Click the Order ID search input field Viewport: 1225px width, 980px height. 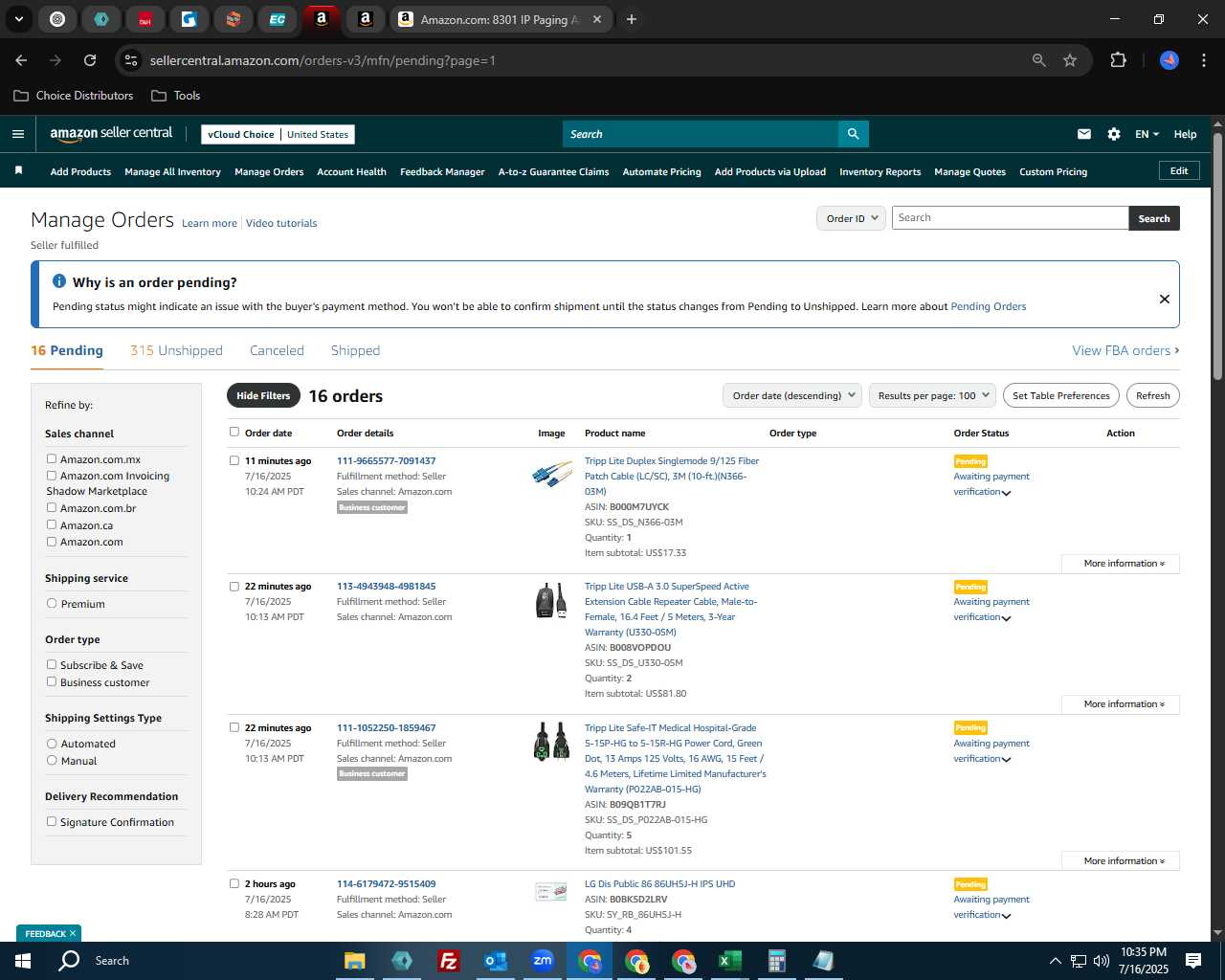(1010, 218)
